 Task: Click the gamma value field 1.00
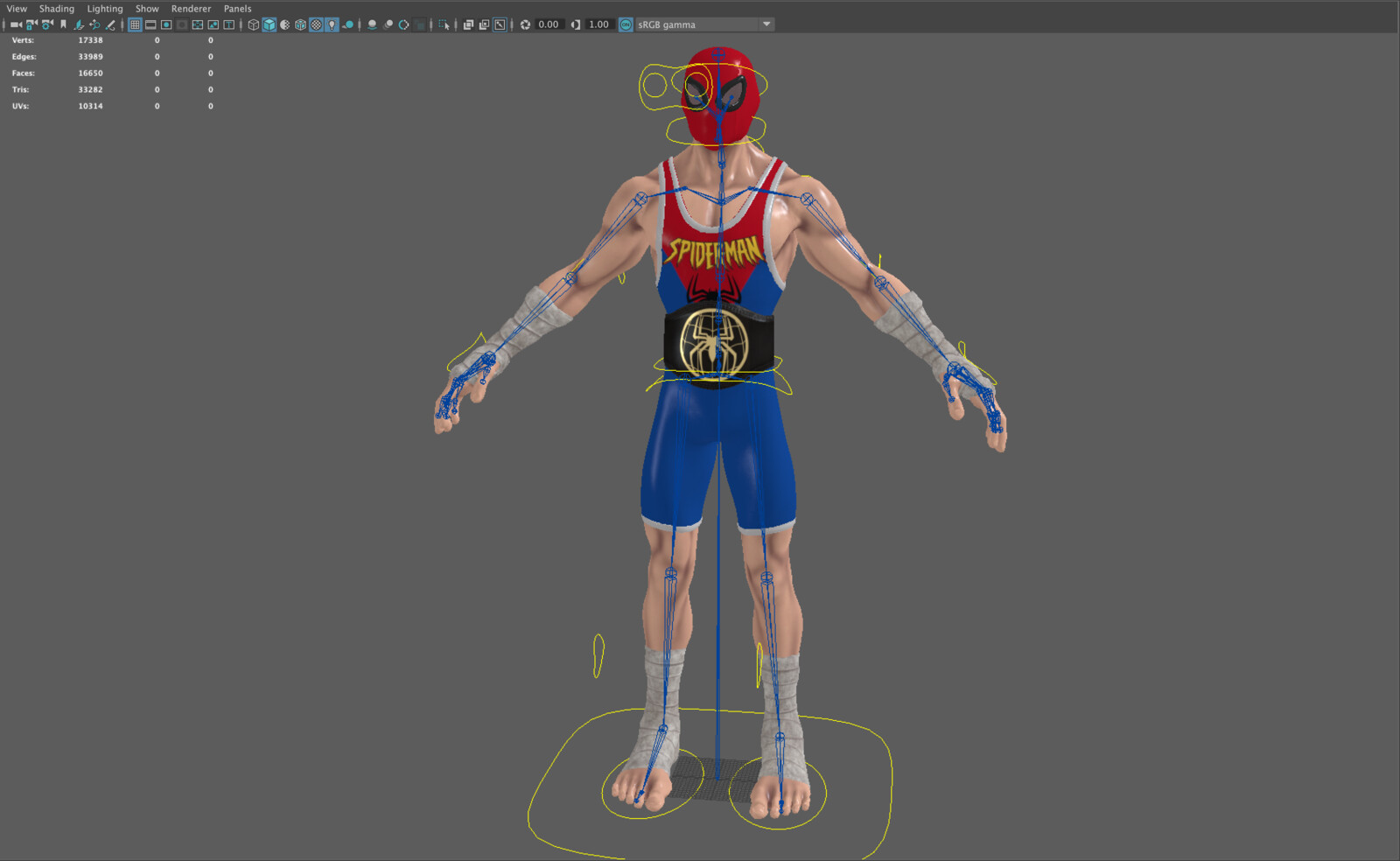click(x=598, y=24)
